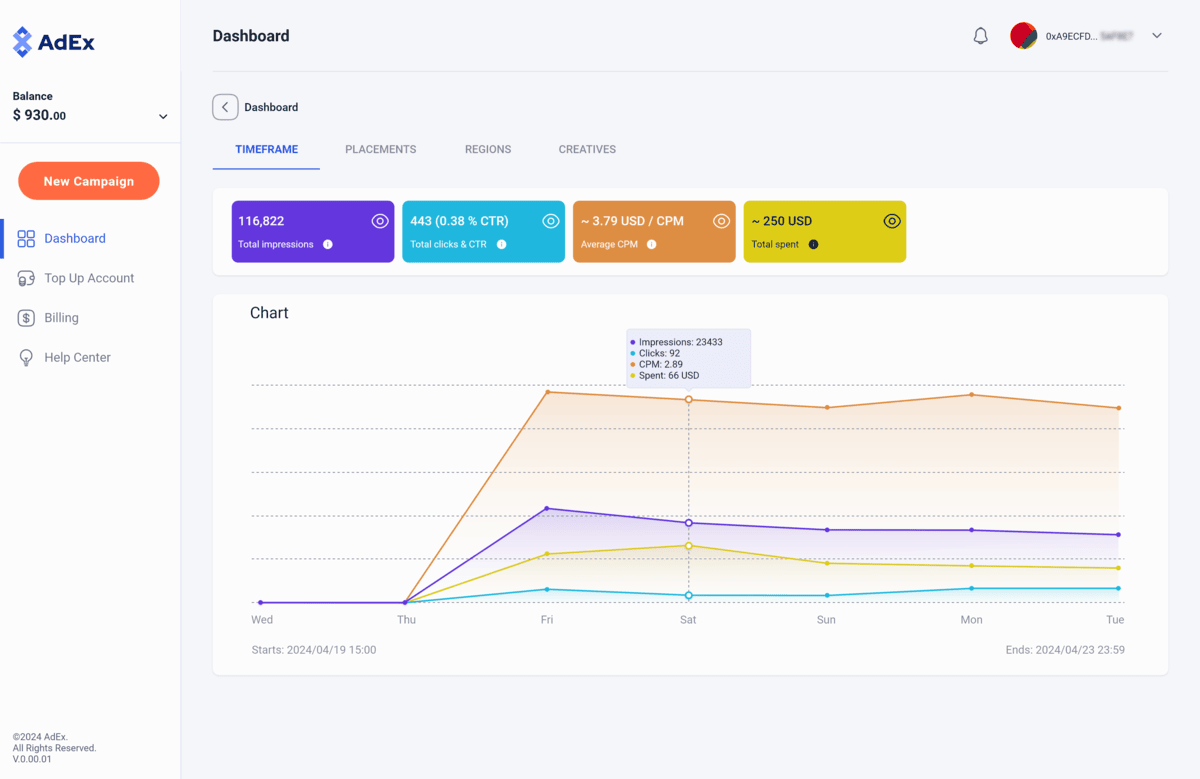
Task: Open Top Up Account in sidebar
Action: pos(89,278)
